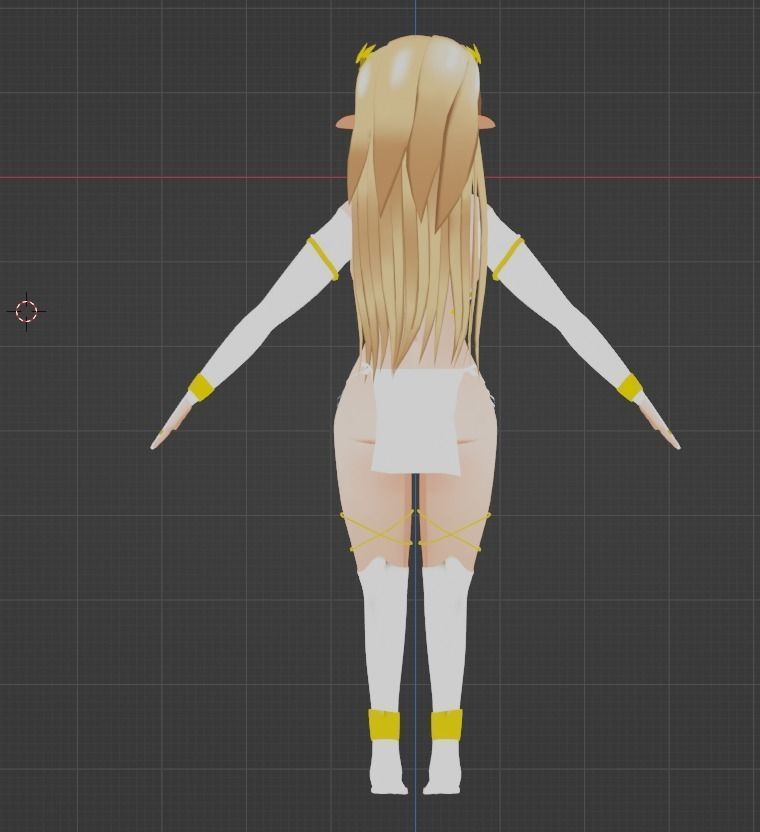Click the yellow upper-arm band on the right-side sleeve
The image size is (760, 832).
point(508,258)
